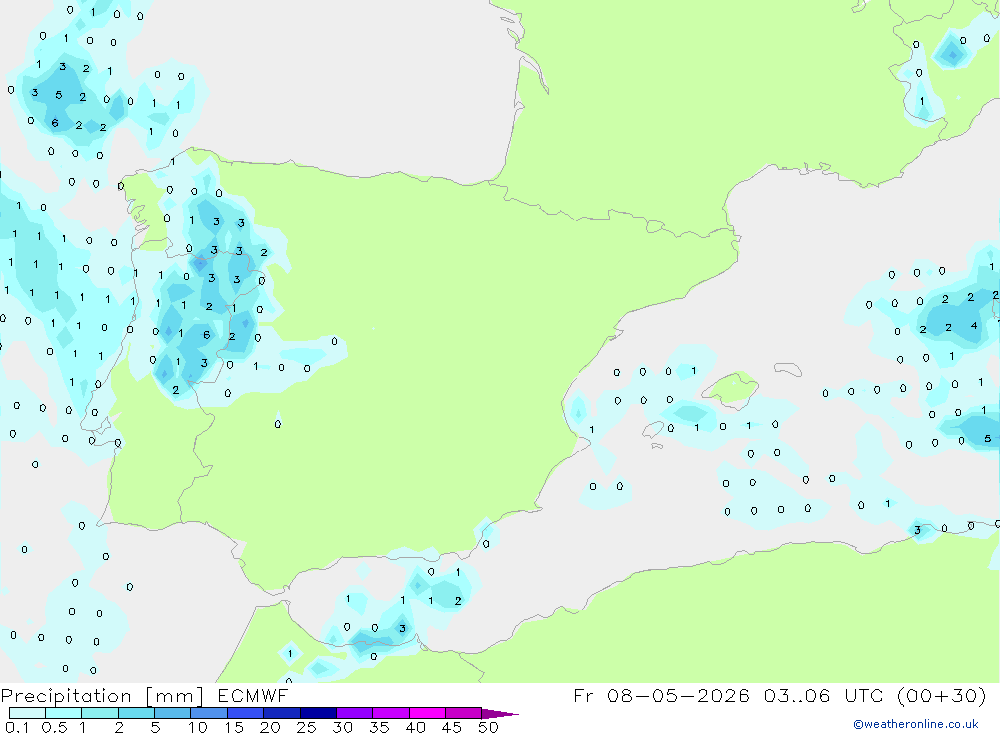Click the Menorca island outline on the map
This screenshot has width=1000, height=733.
788,369
